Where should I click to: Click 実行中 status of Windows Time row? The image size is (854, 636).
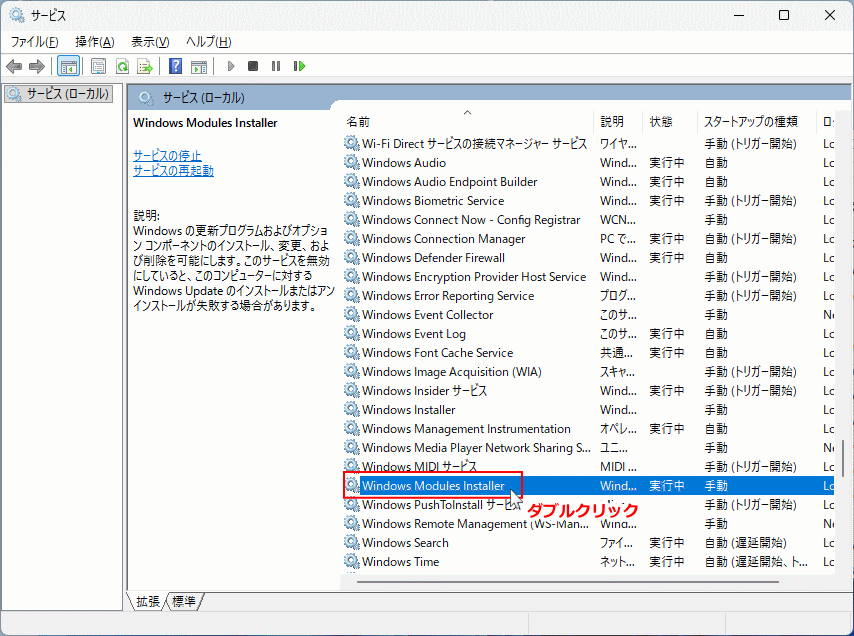pyautogui.click(x=667, y=561)
